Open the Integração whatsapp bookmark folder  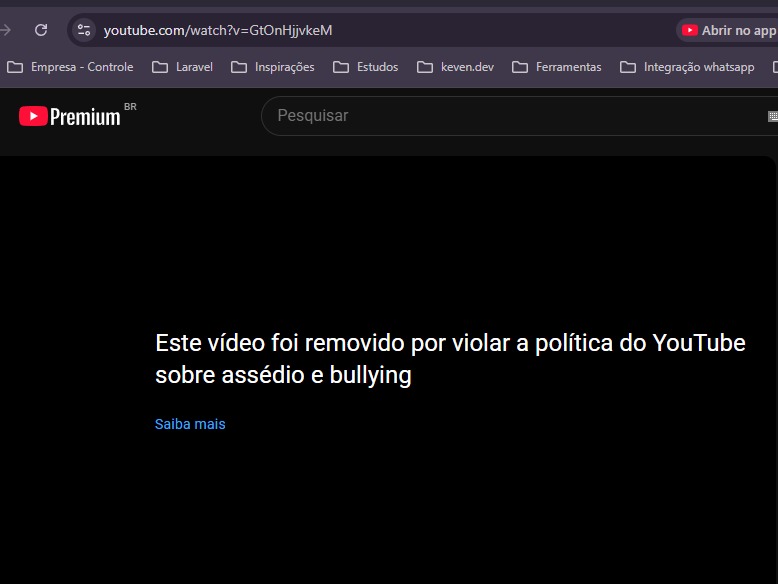click(688, 67)
